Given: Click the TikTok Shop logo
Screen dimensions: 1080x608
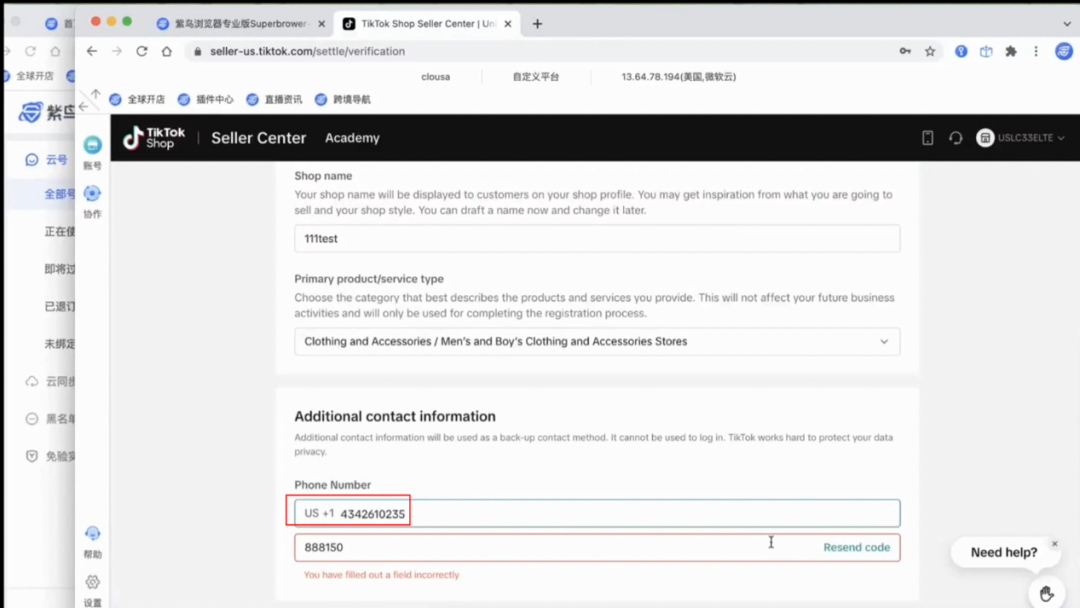Looking at the screenshot, I should point(154,138).
